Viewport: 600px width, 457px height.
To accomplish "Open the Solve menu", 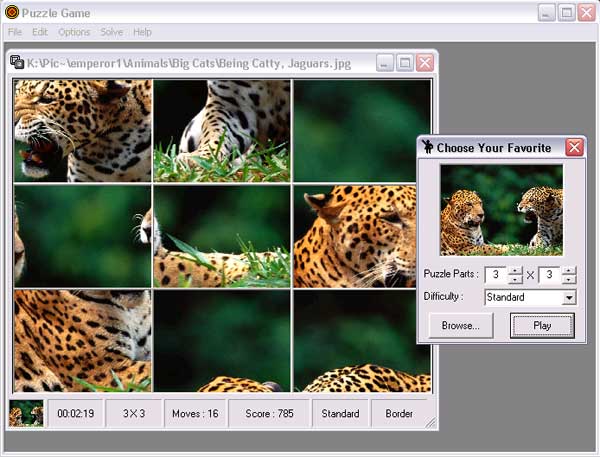I will [111, 32].
